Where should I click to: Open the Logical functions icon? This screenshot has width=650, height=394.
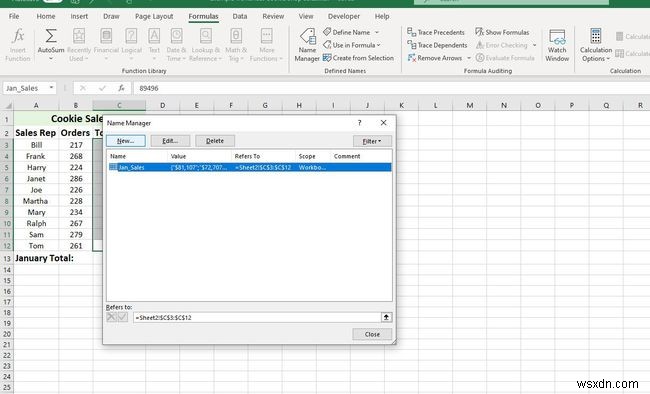click(x=131, y=36)
